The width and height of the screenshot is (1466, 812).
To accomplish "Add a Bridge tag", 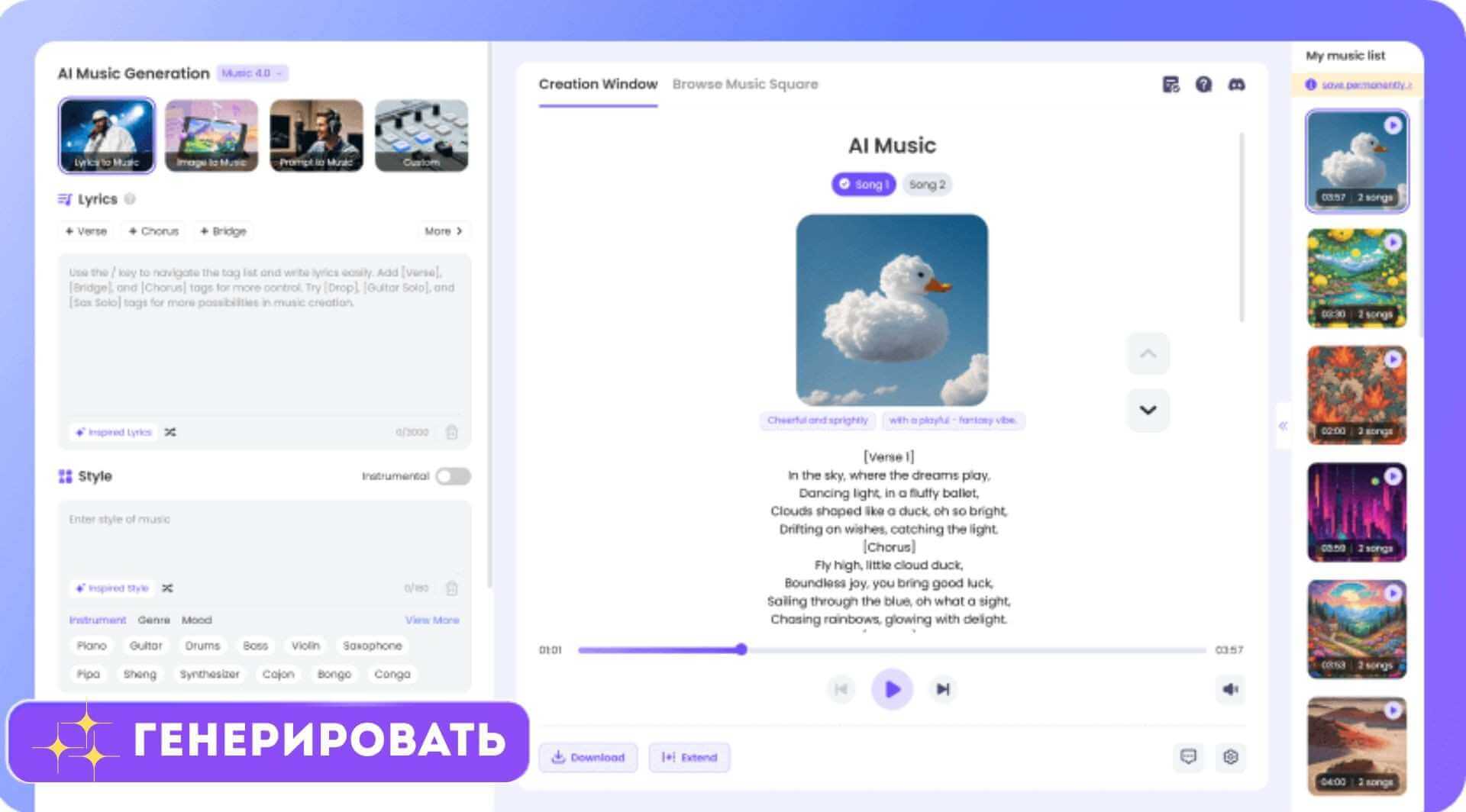I will (x=223, y=231).
